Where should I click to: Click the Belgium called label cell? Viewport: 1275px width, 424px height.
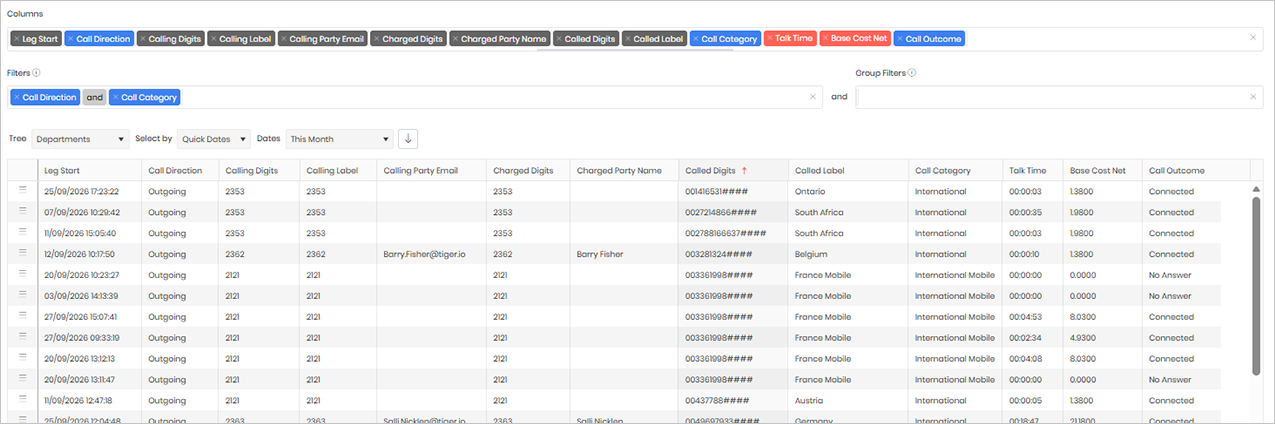848,254
